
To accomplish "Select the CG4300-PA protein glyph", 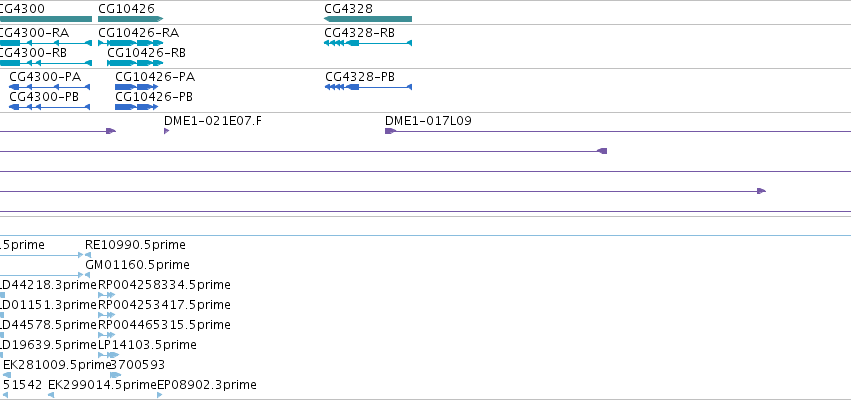I will click(x=49, y=87).
